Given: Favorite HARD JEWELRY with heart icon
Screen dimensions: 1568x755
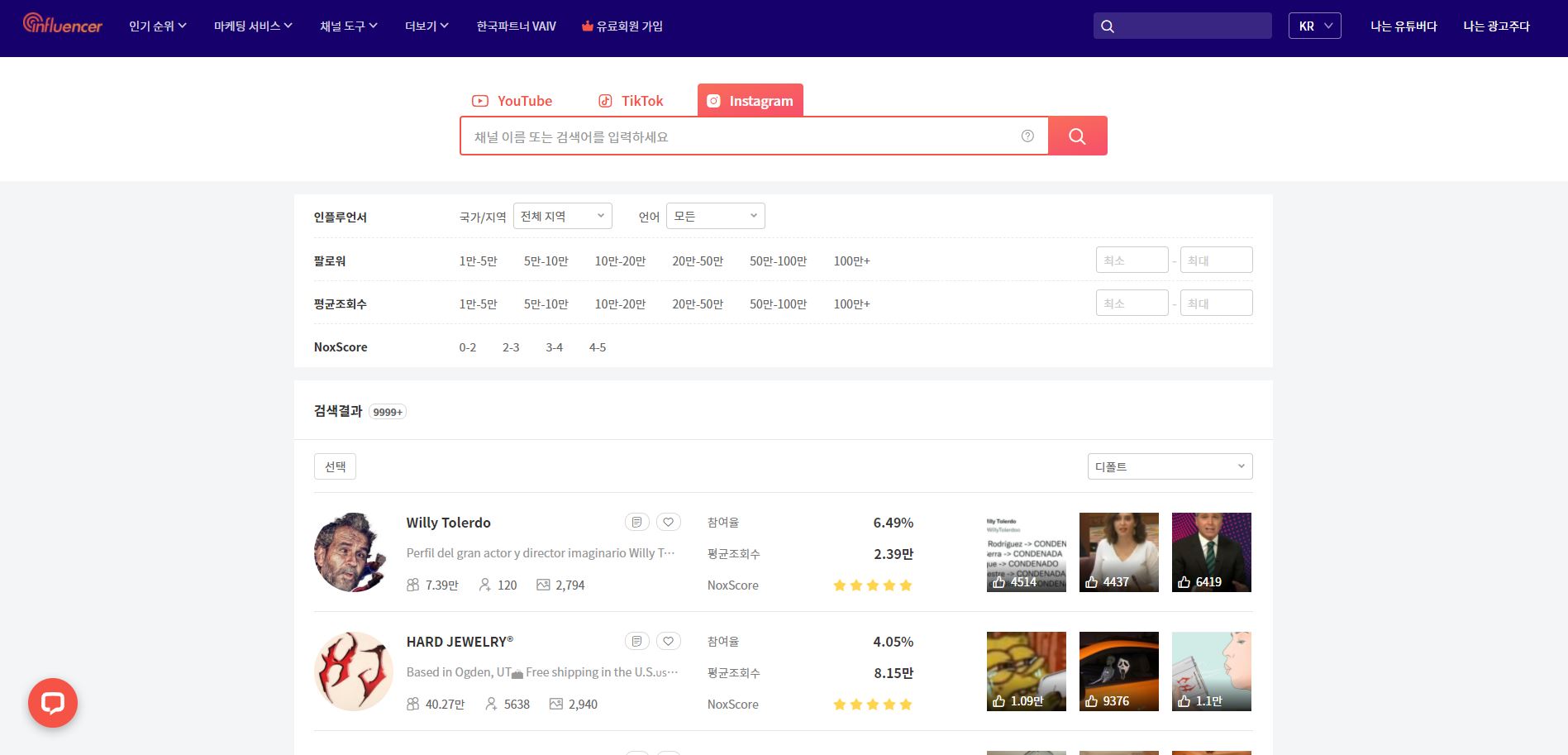Looking at the screenshot, I should pyautogui.click(x=669, y=641).
